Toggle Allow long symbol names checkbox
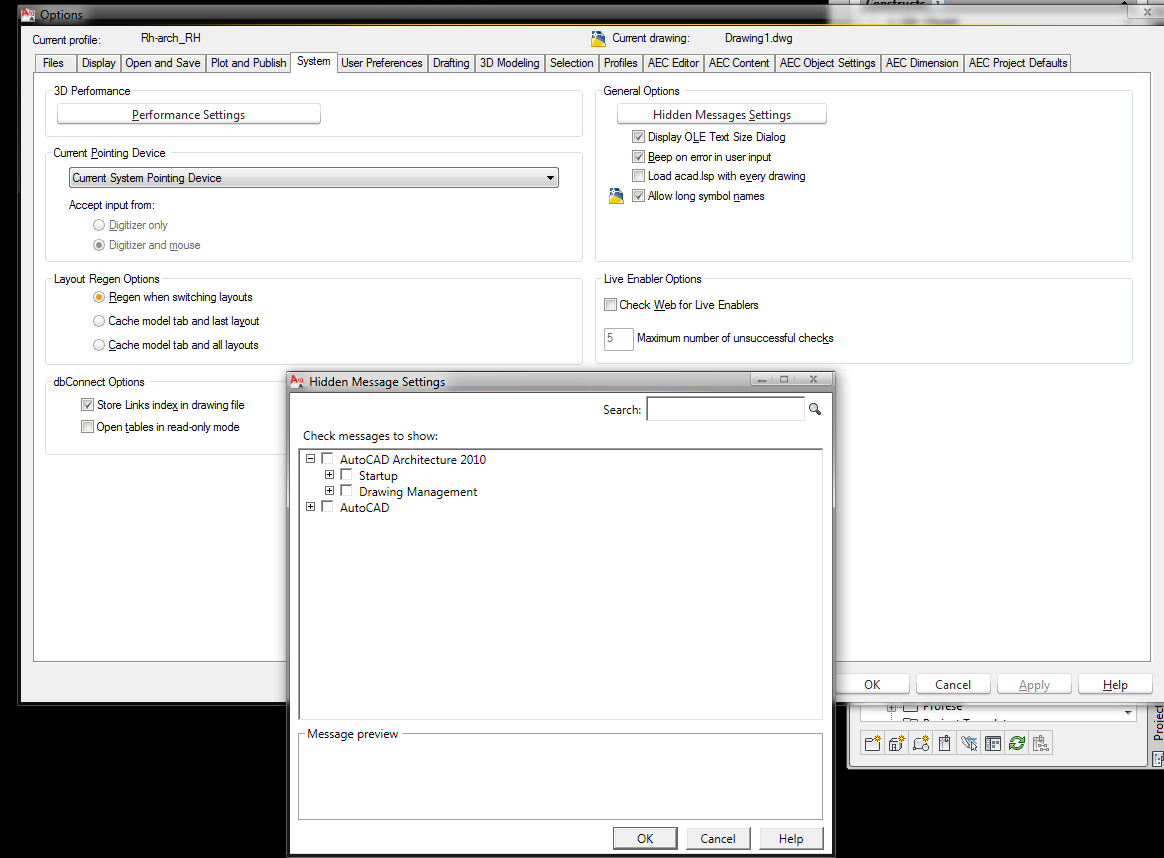The height and width of the screenshot is (858, 1164). (638, 196)
